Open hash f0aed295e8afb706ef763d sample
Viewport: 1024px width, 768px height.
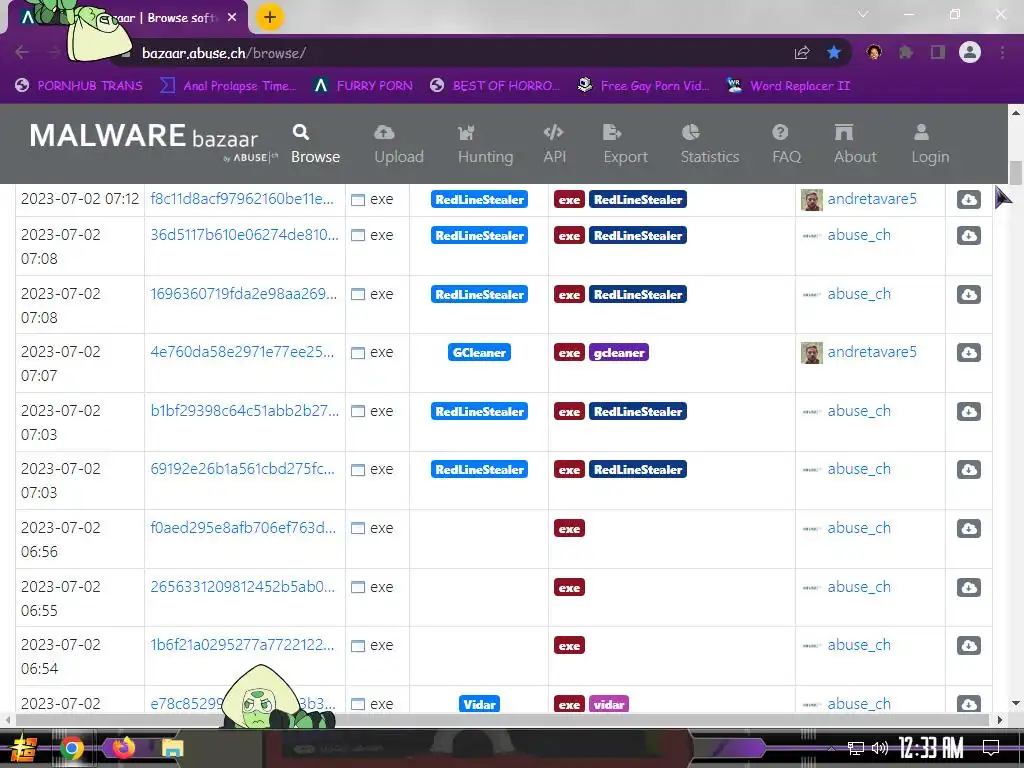[x=243, y=527]
